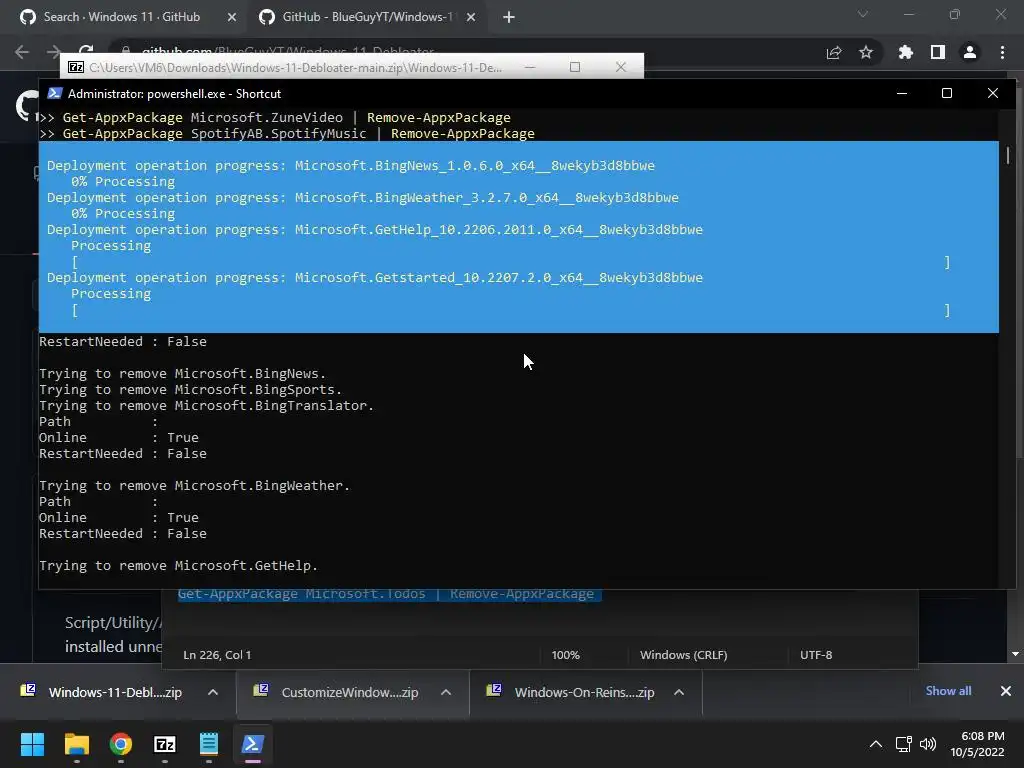Open network status tray icon
Screen dimensions: 1024x768
coord(903,744)
